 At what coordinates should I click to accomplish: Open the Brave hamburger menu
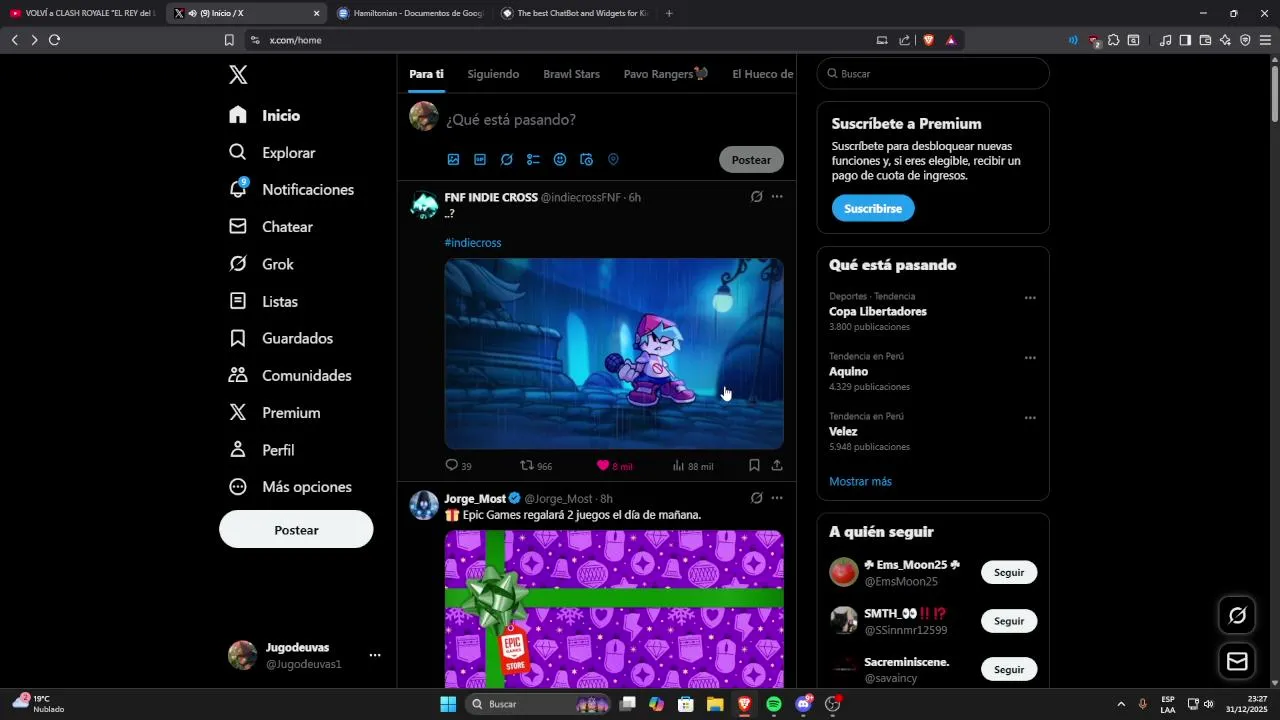[x=1265, y=40]
